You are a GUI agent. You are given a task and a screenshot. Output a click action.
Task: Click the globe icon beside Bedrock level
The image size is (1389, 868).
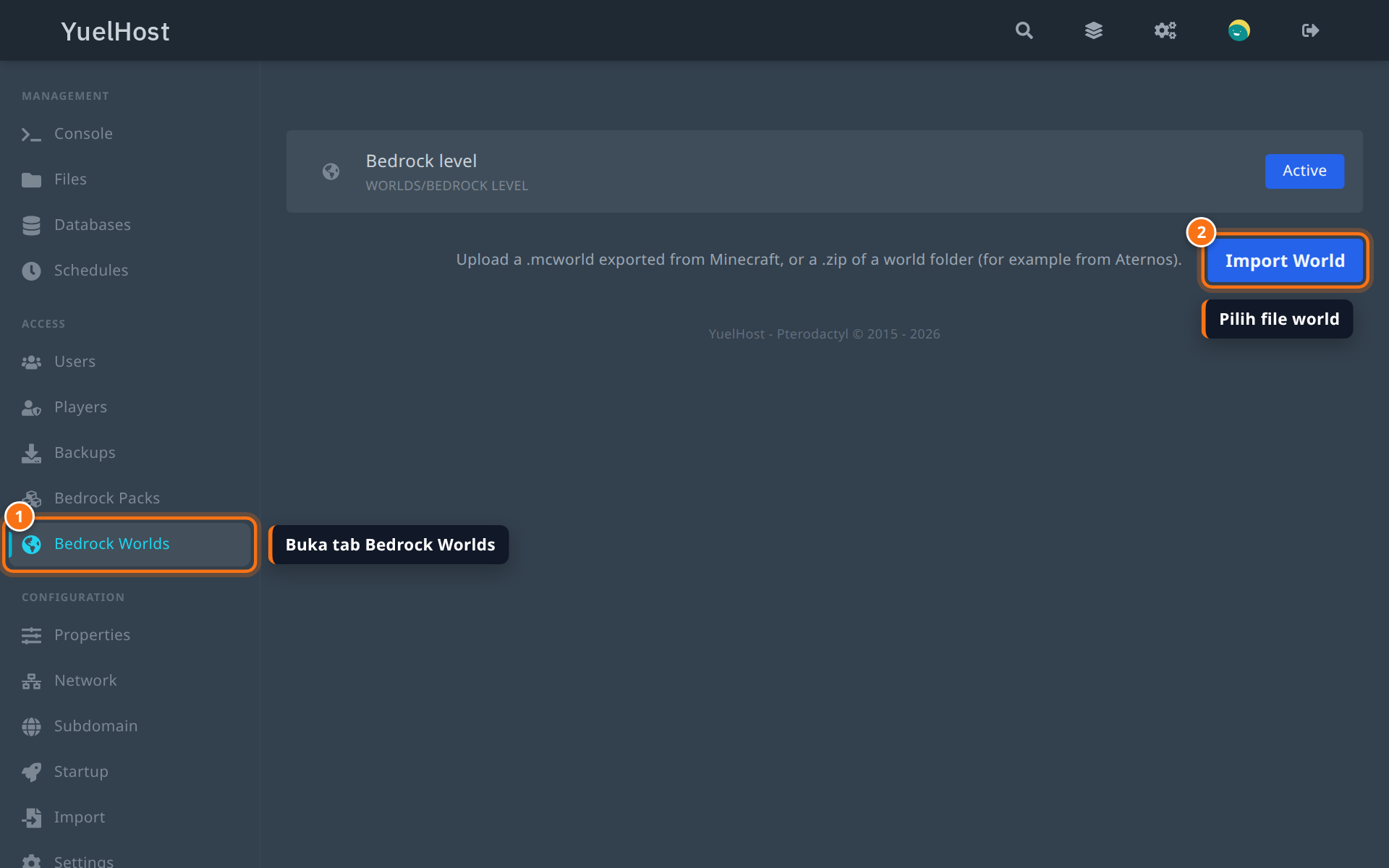pos(331,171)
